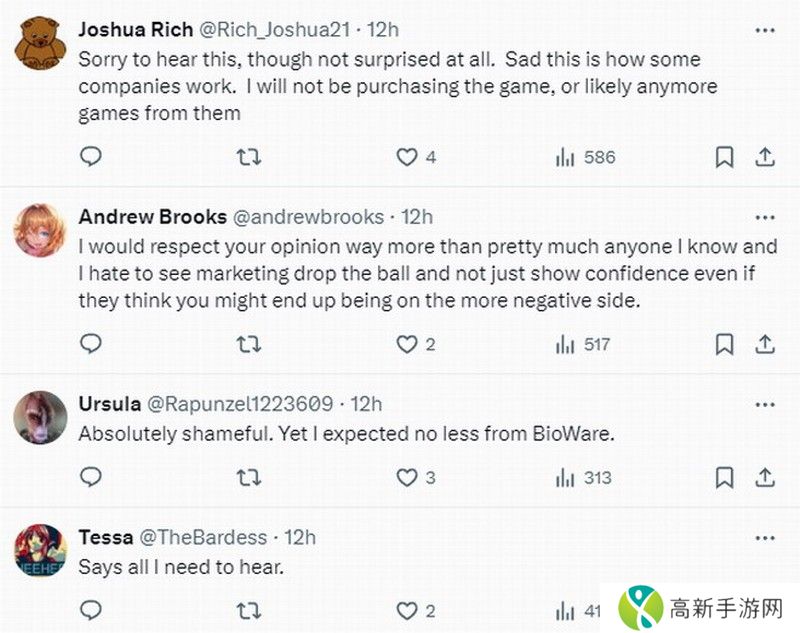800x633 pixels.
Task: Bookmark Joshua Rich's tweet
Action: tap(725, 157)
